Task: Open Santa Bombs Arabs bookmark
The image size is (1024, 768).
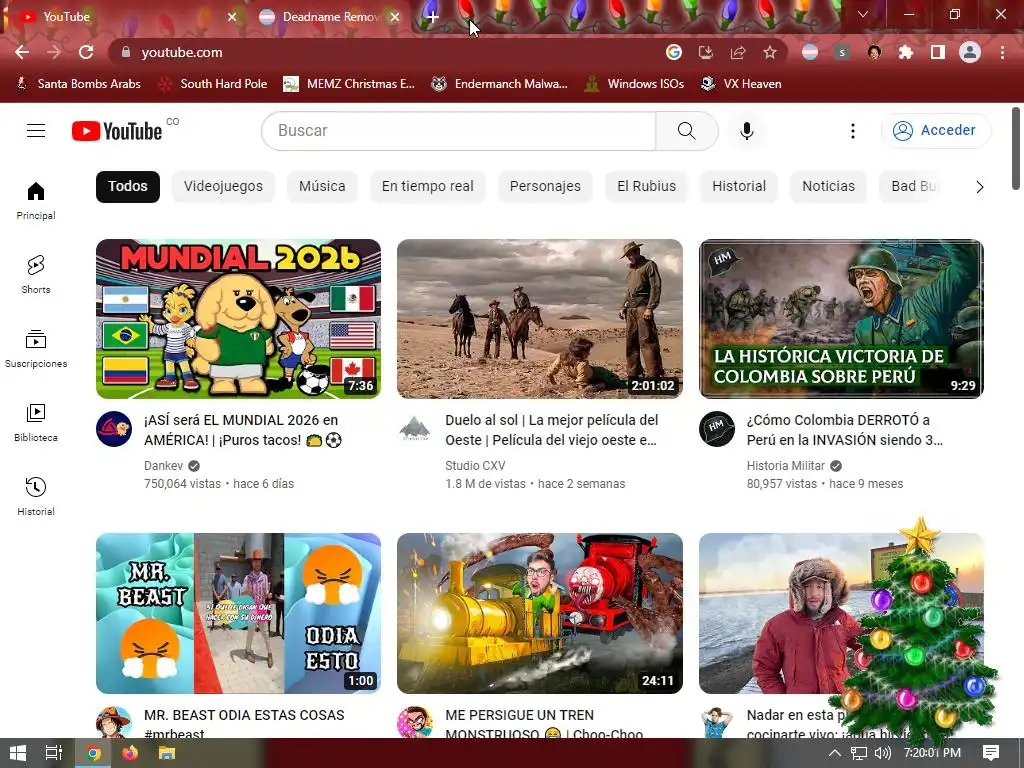Action: [x=78, y=84]
